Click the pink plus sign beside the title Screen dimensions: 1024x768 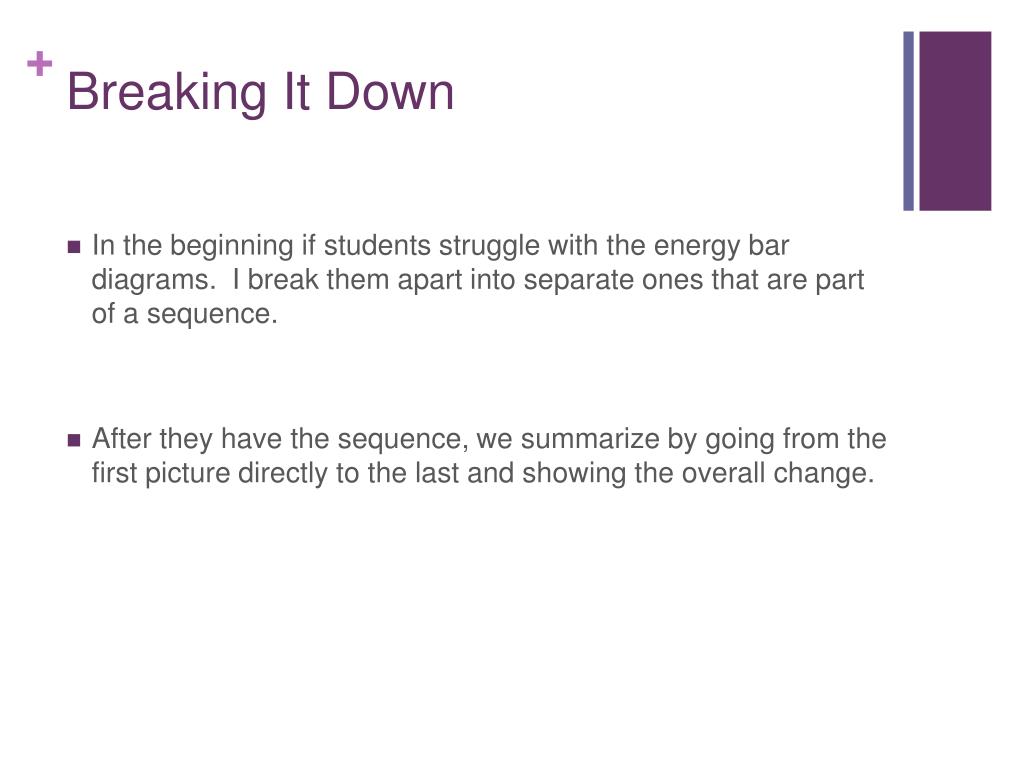click(40, 64)
